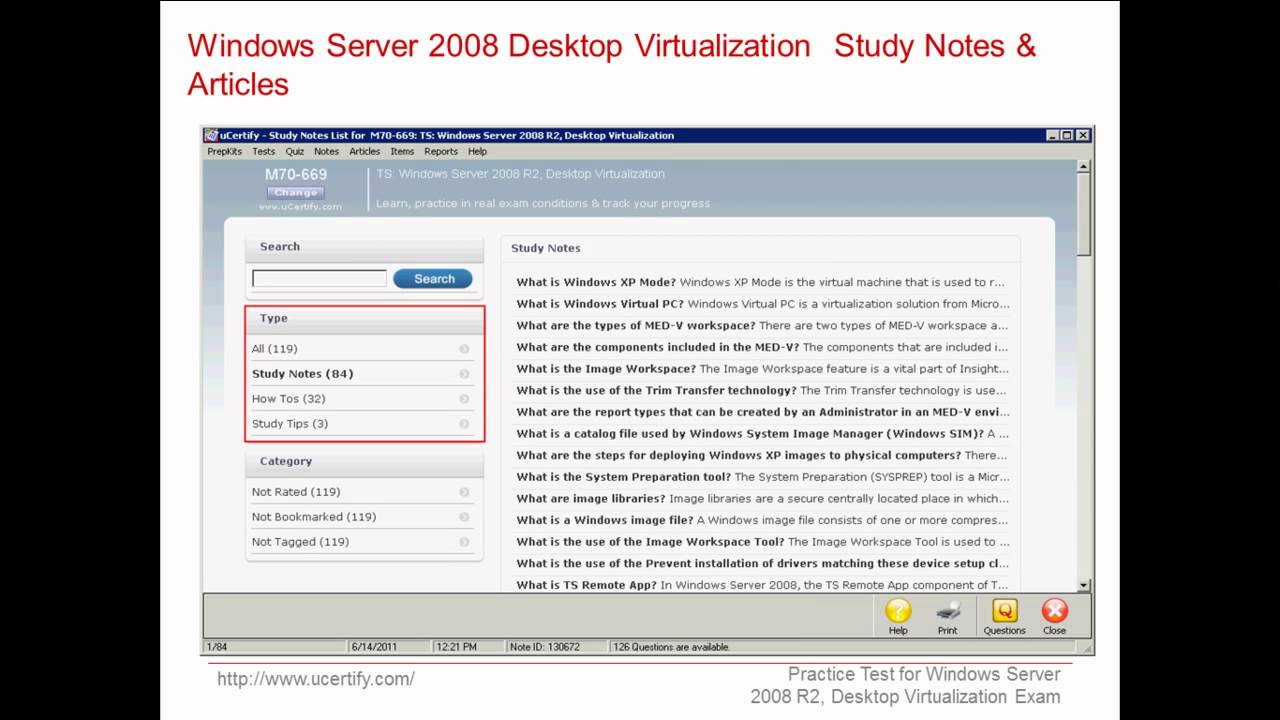
Task: Open the PrepKits menu
Action: pos(224,152)
